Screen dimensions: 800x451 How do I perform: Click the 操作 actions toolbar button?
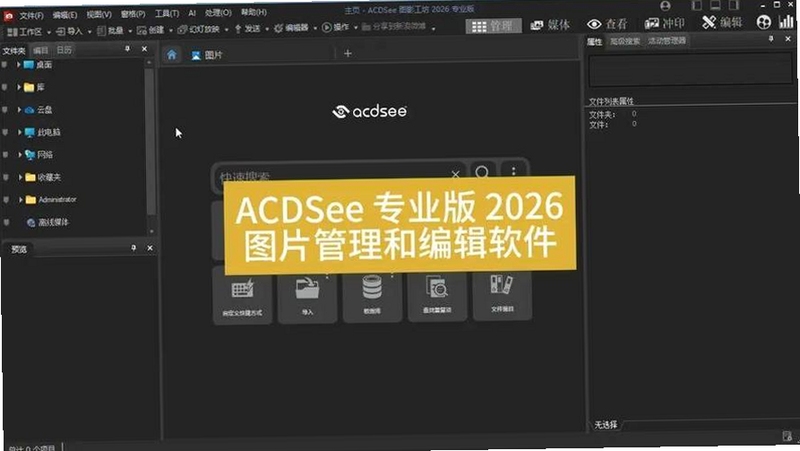coord(336,28)
